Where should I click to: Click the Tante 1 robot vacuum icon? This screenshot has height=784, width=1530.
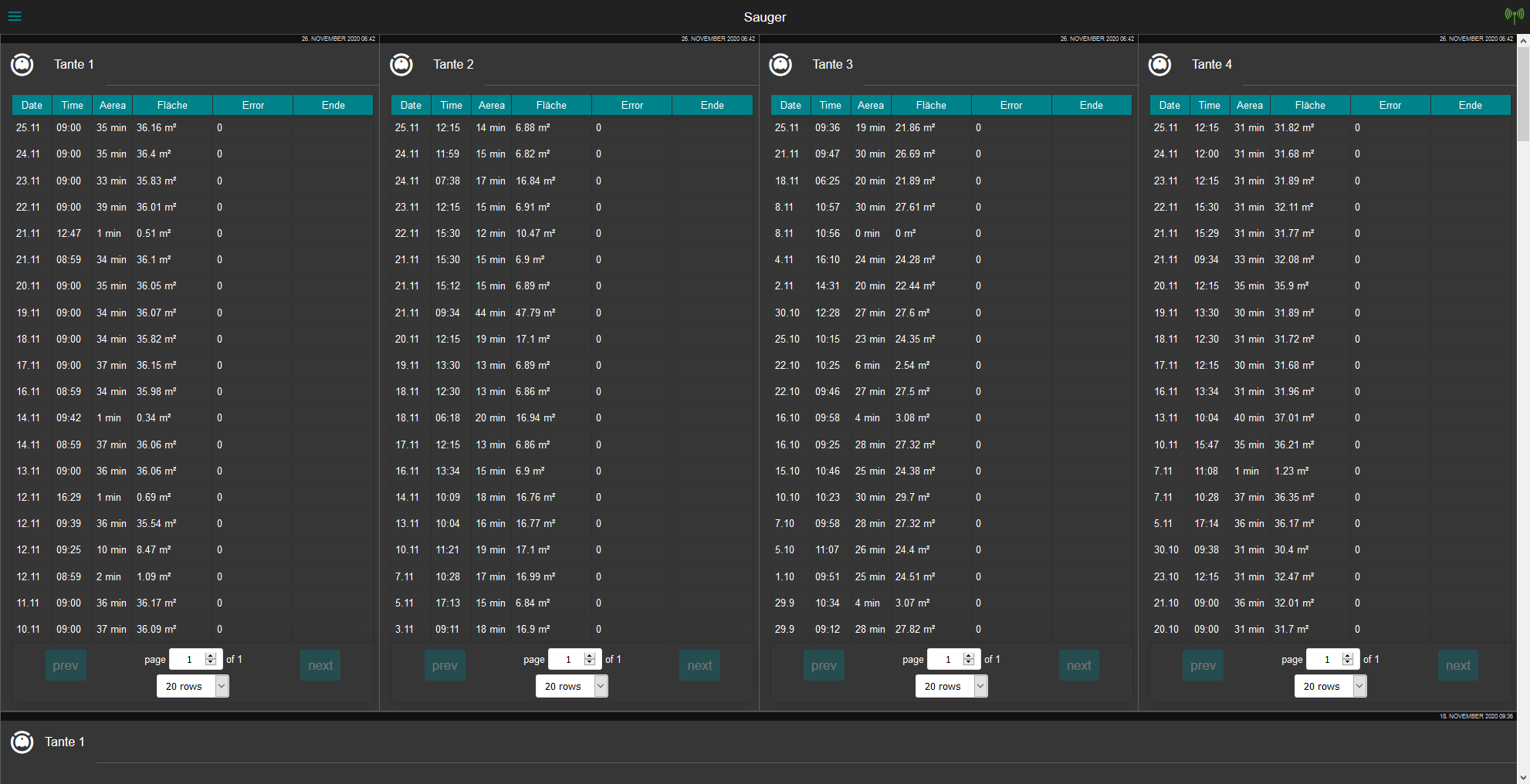click(x=22, y=65)
